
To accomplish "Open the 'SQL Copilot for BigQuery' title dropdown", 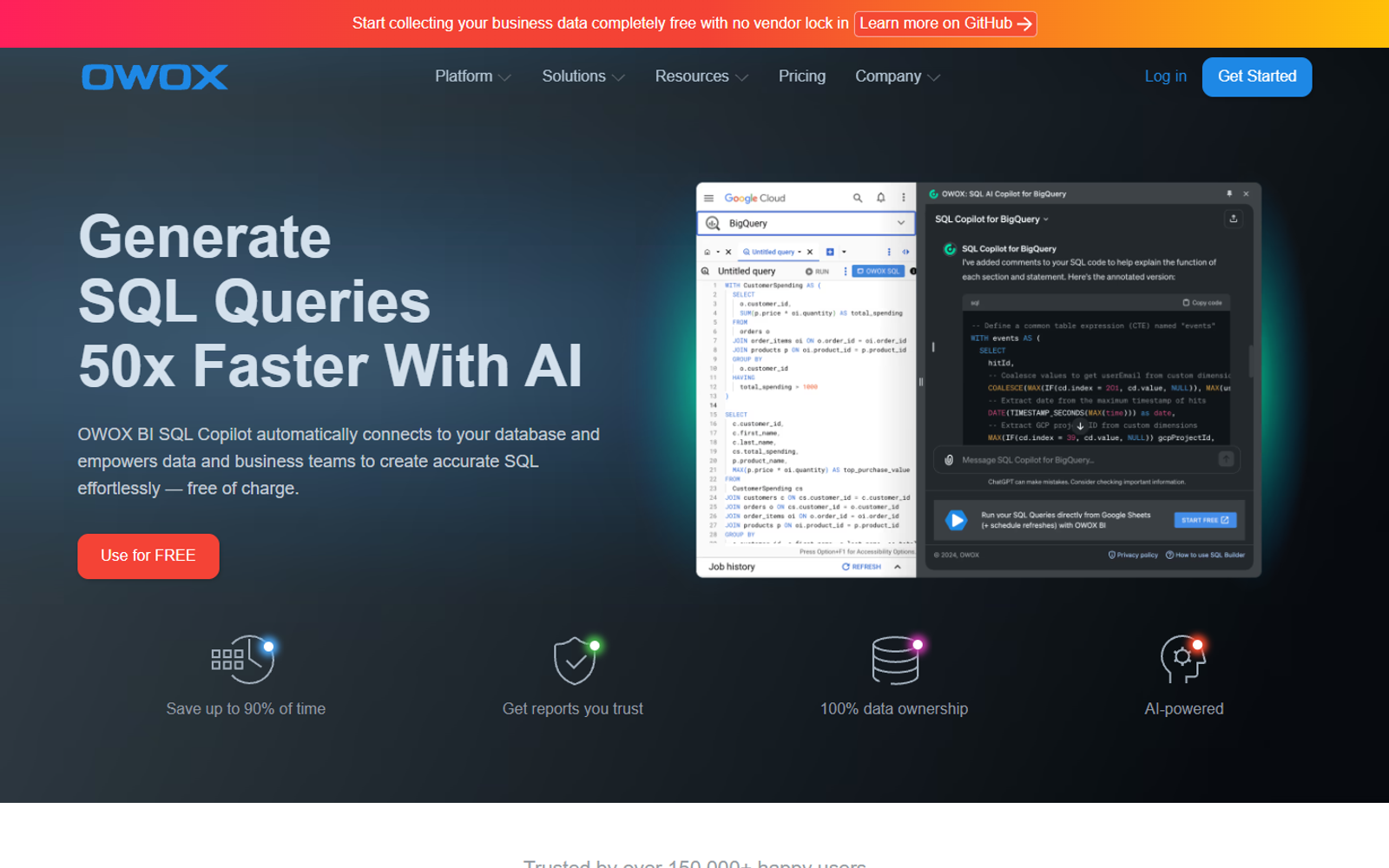I will [991, 220].
